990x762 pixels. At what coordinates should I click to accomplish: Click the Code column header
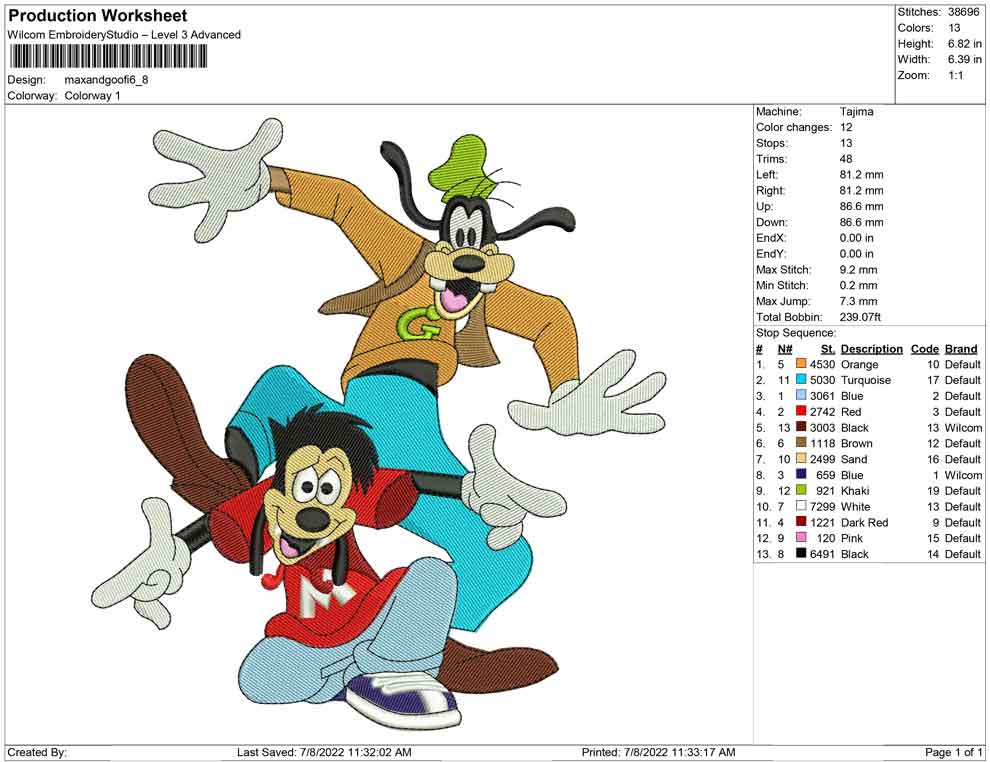point(924,348)
